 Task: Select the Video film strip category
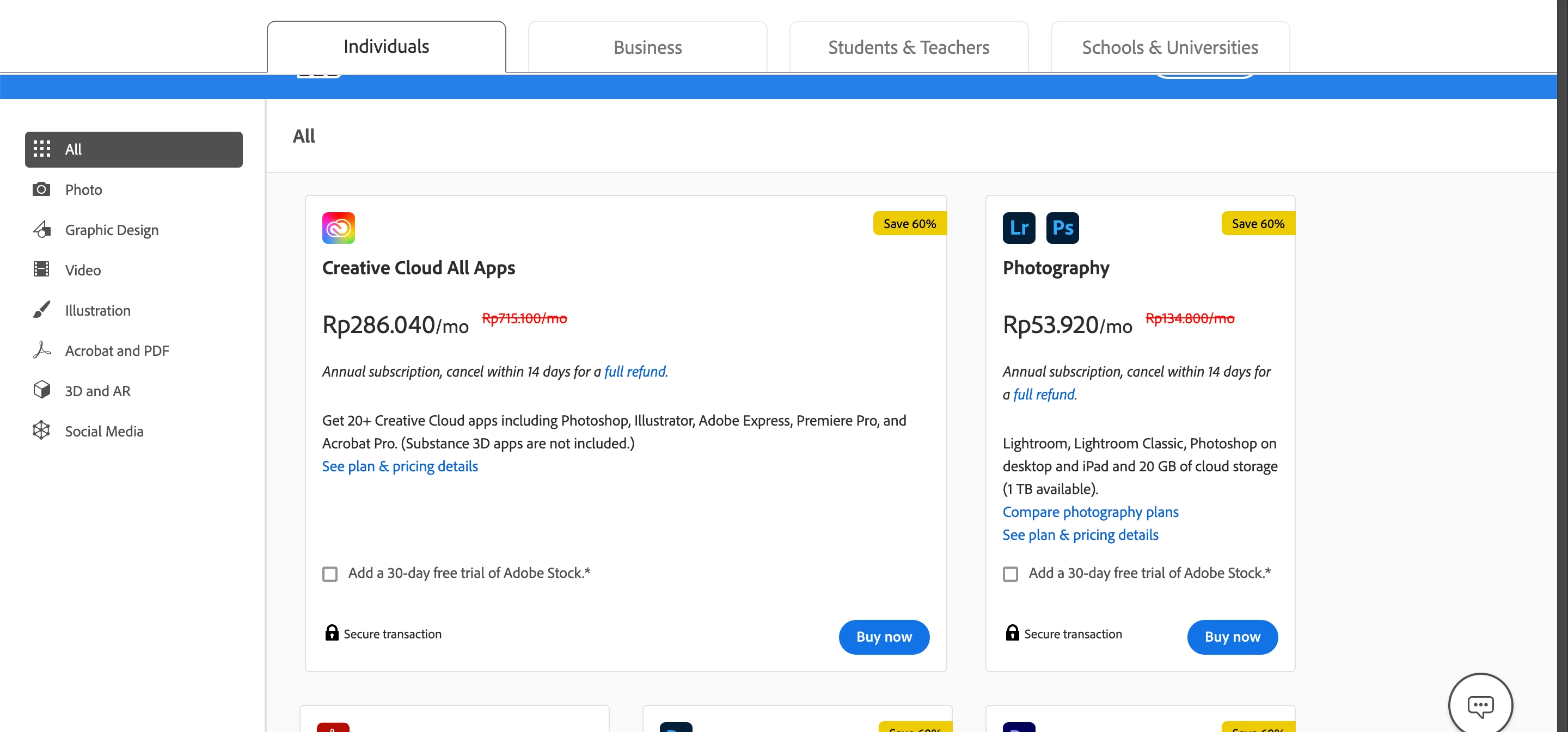pos(83,270)
